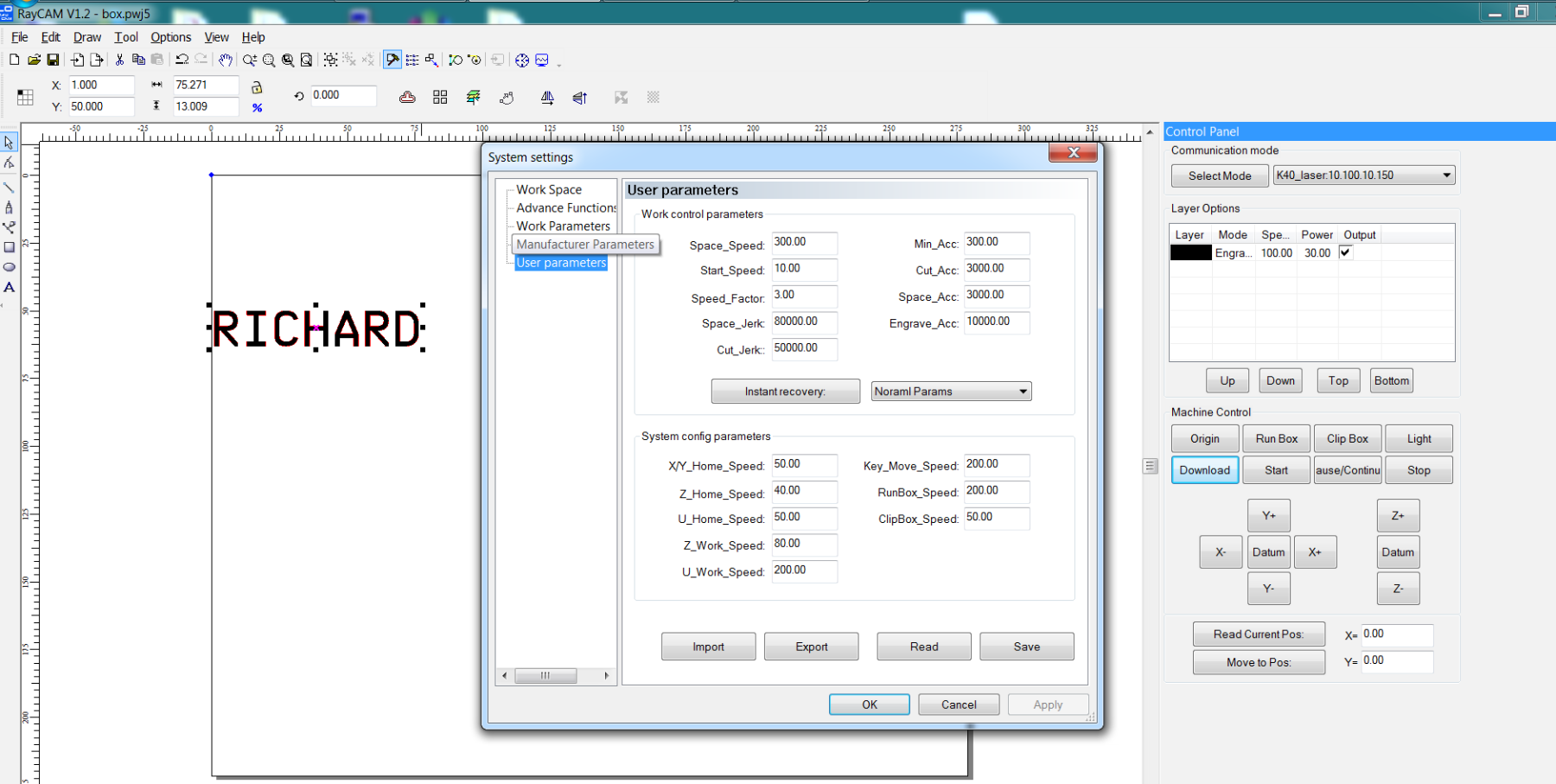1556x784 pixels.
Task: Click the black layer color swatch
Action: click(1190, 253)
